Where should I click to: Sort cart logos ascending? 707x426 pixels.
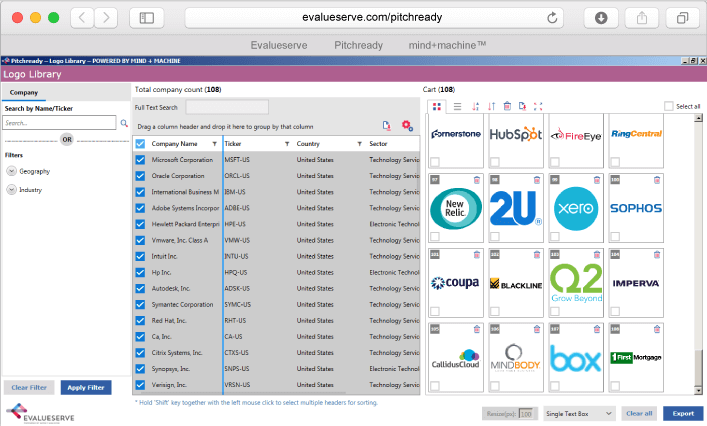click(x=475, y=106)
